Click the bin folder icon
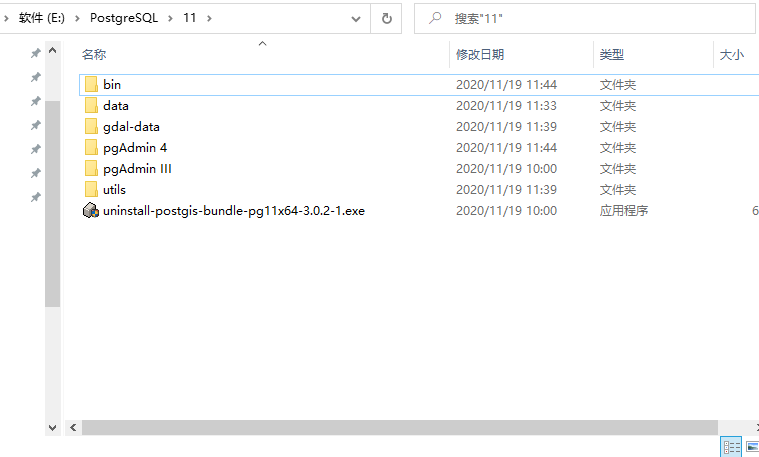This screenshot has height=457, width=759. click(x=91, y=85)
